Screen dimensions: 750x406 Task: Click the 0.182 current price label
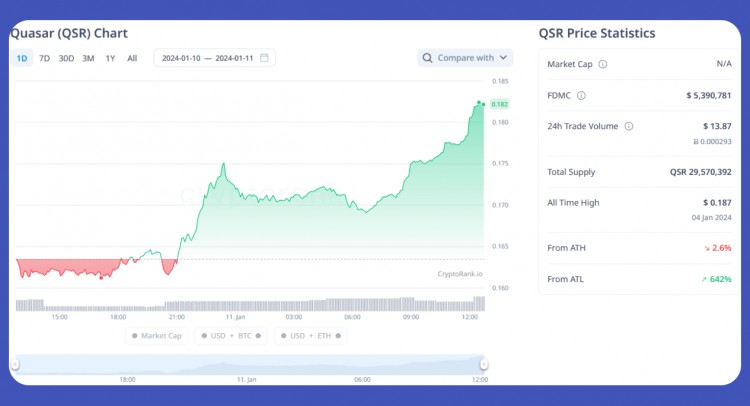click(x=500, y=104)
